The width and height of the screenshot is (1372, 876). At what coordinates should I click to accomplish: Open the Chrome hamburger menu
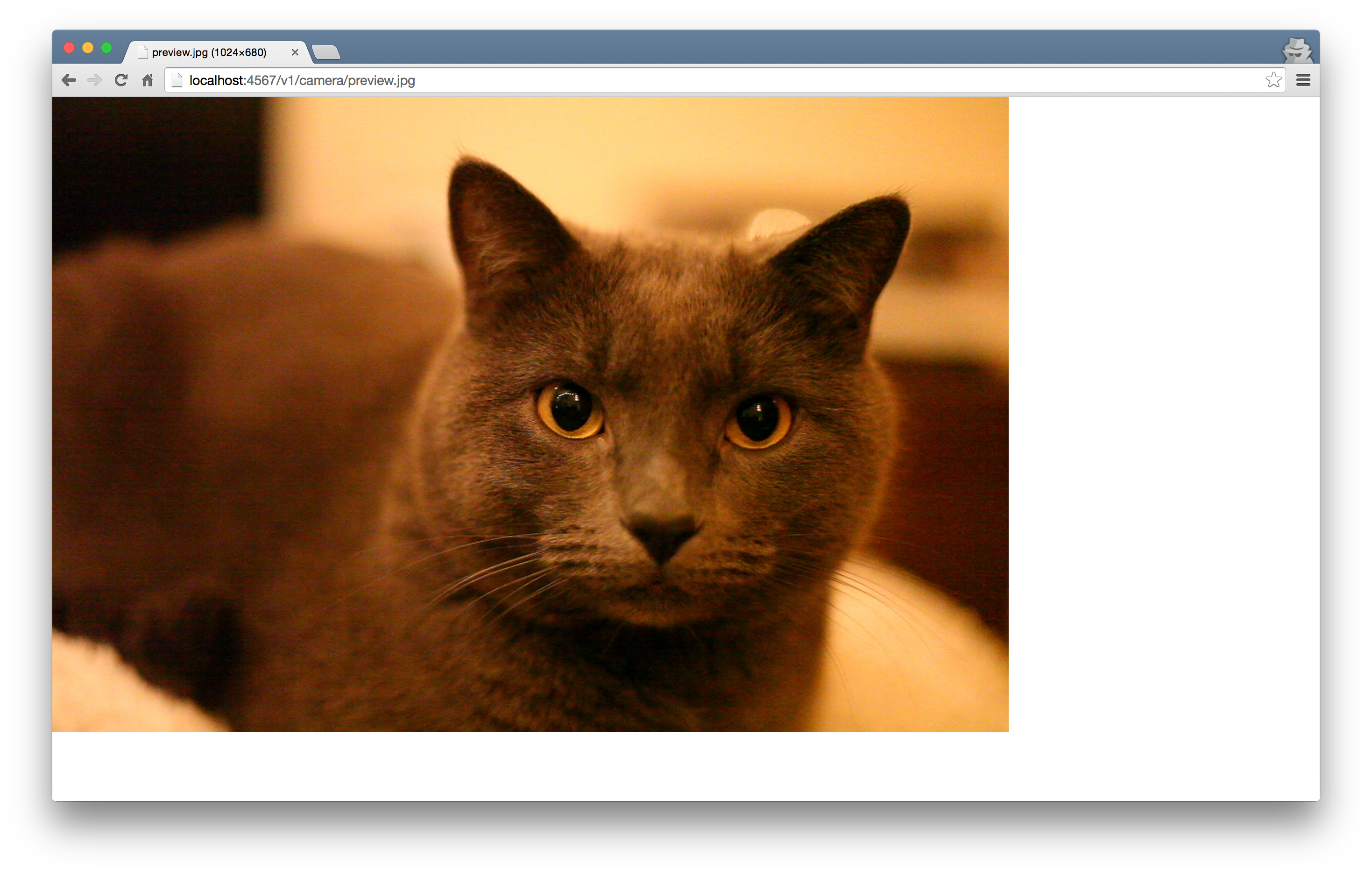(1303, 80)
